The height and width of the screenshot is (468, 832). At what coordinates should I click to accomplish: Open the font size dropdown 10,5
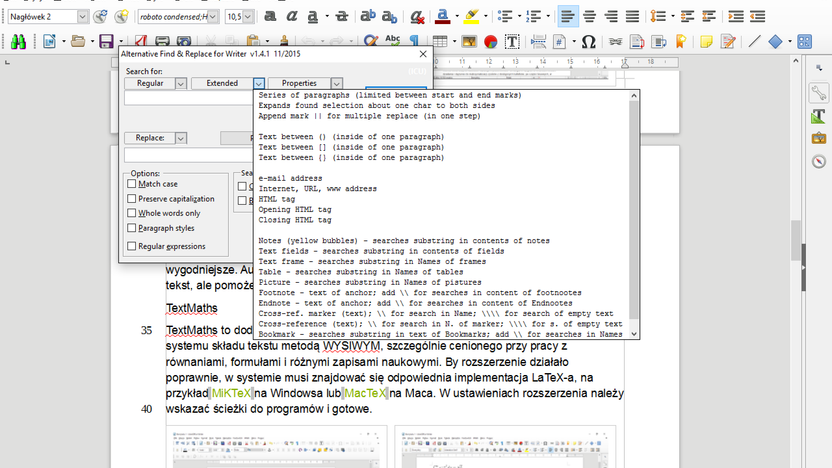247,17
